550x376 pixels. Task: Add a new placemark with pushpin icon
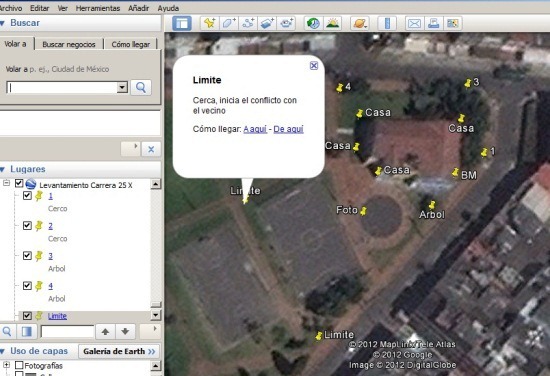click(210, 24)
